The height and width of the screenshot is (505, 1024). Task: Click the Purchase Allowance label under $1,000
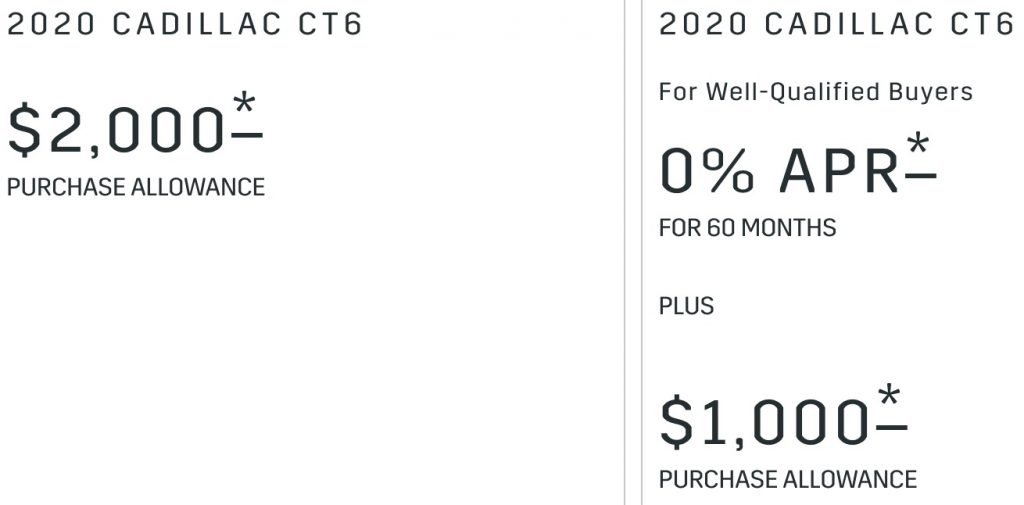788,480
